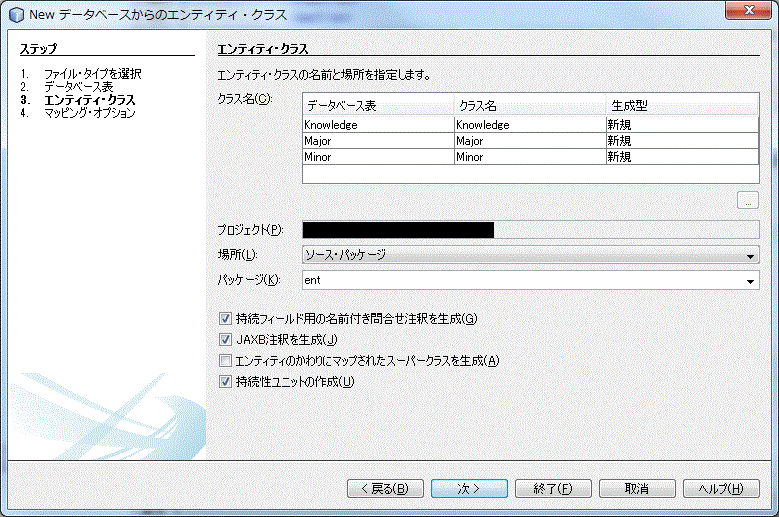Screen dimensions: 779x517
Task: Click the small ellipsis button below the table
Action: 748,201
